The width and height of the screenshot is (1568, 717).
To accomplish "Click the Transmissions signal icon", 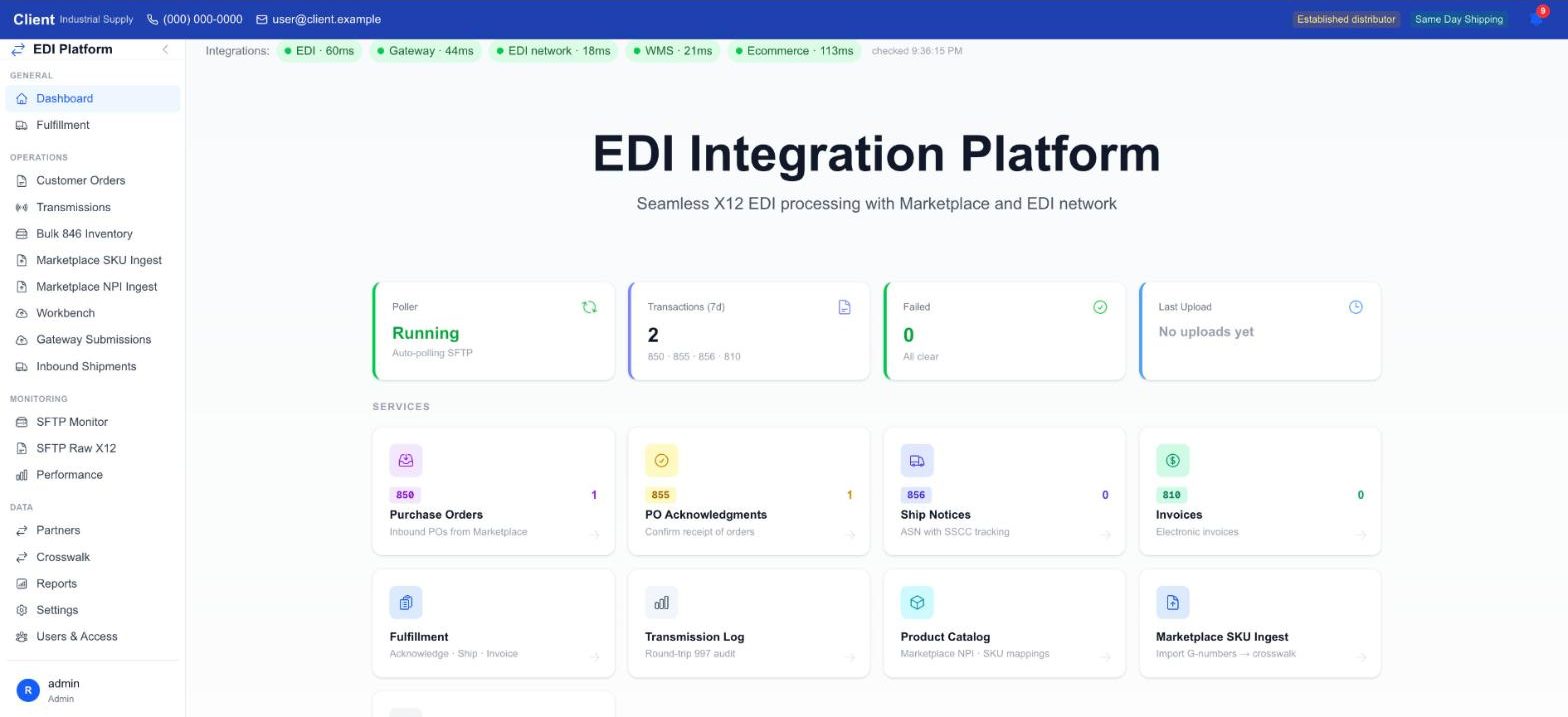I will coord(22,207).
